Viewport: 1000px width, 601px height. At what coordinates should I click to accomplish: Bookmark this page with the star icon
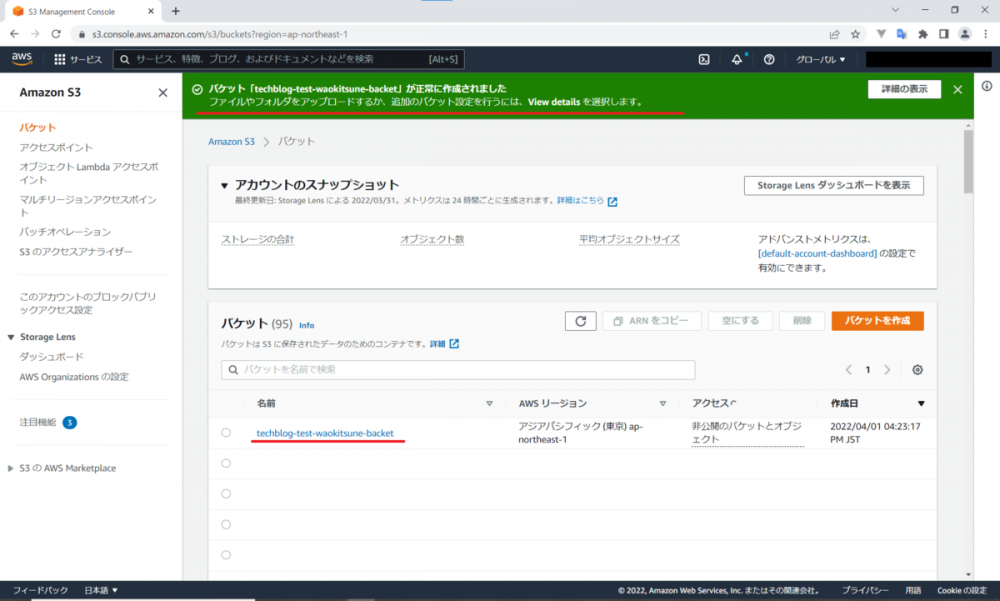855,34
